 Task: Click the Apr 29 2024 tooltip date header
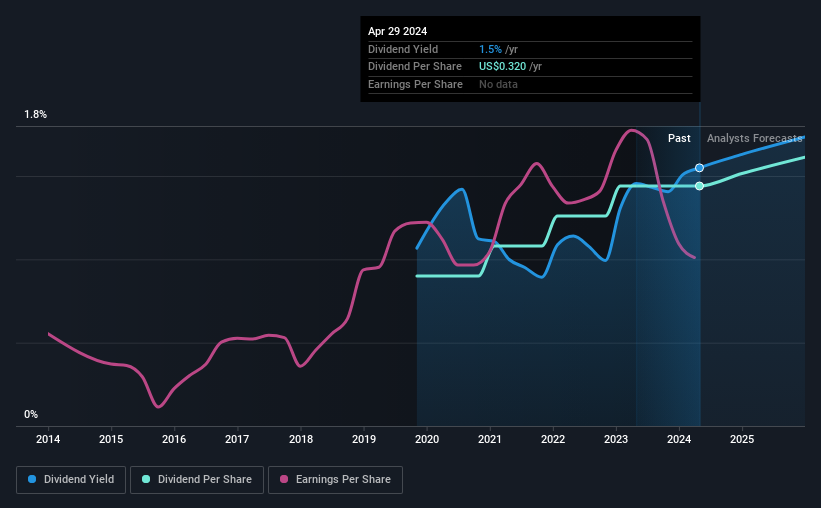397,31
